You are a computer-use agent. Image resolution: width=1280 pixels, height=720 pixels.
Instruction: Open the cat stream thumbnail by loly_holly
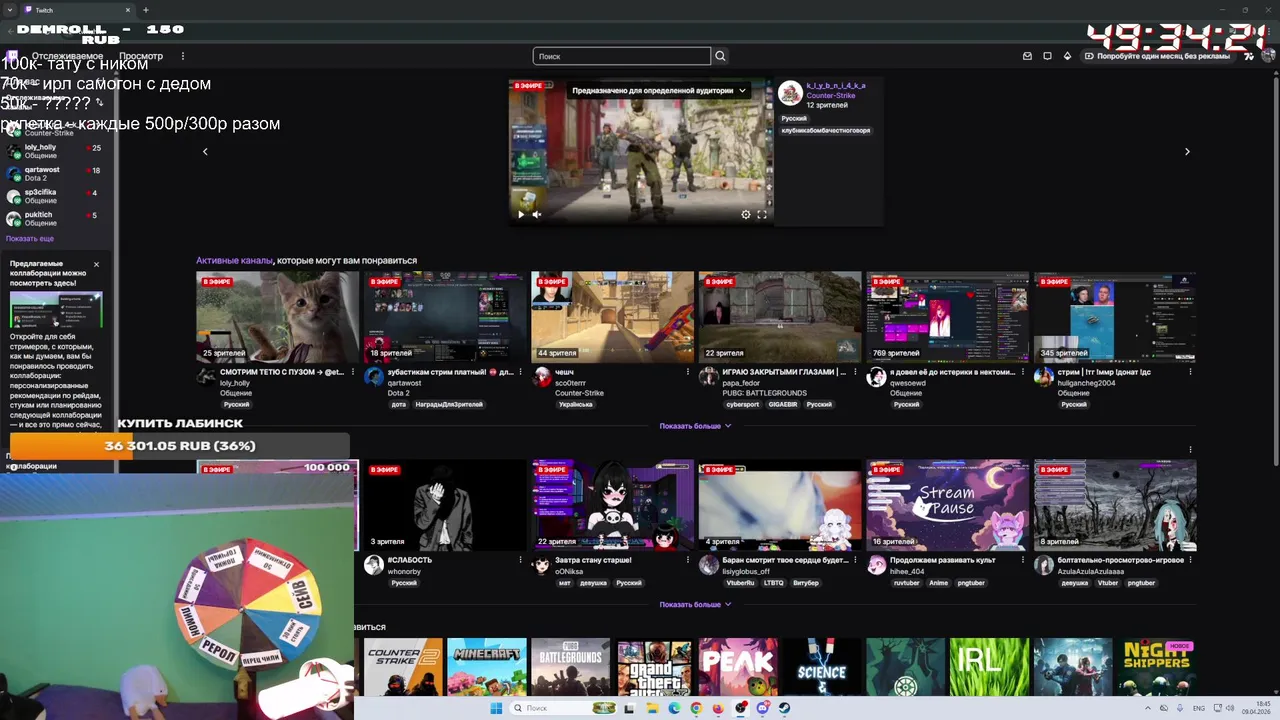point(277,317)
